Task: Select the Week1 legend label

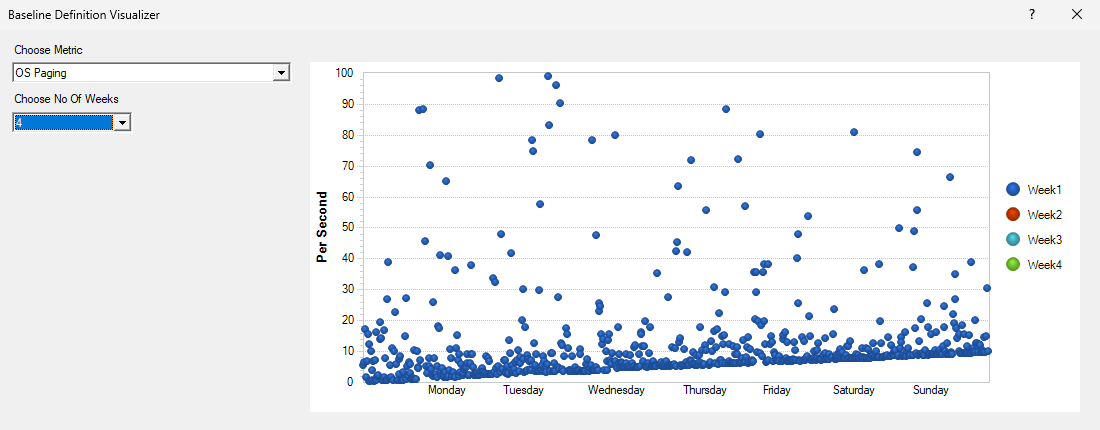Action: pos(1044,189)
